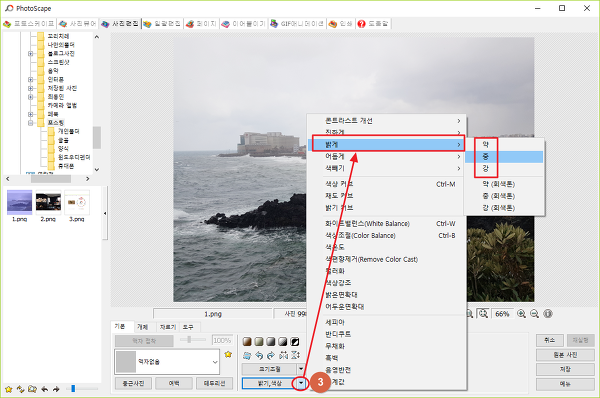600x398 pixels.
Task: Click the 밝기,색상 button
Action: click(270, 383)
